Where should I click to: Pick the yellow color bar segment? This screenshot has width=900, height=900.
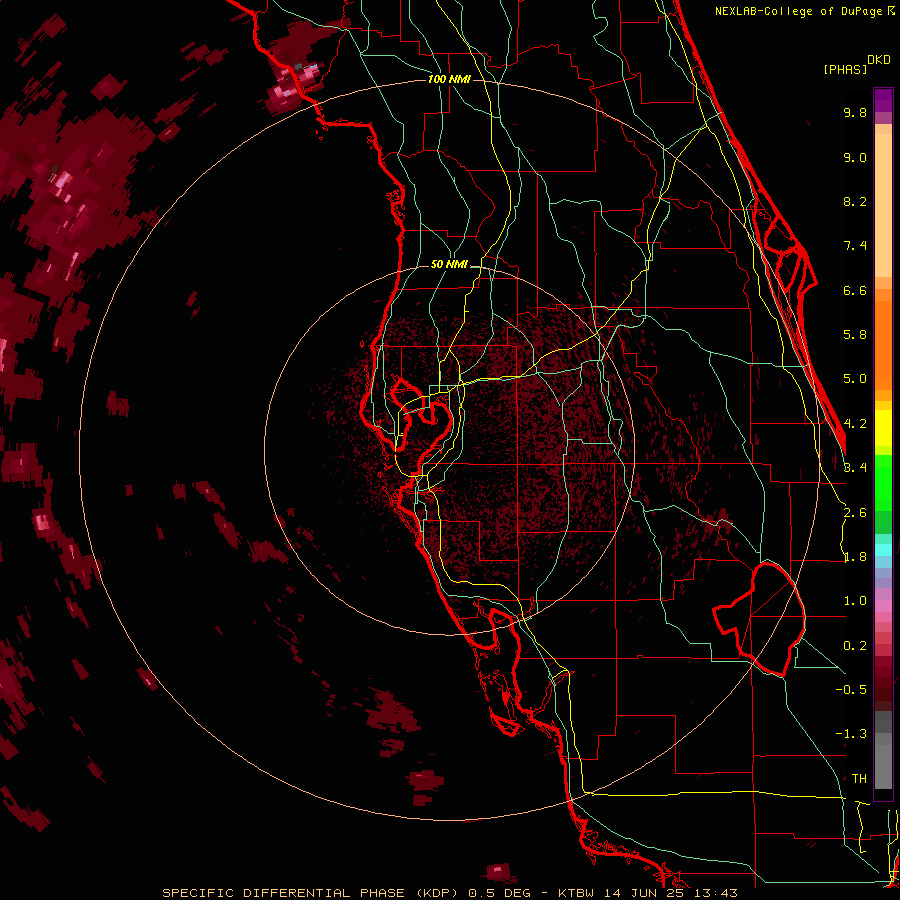[883, 428]
